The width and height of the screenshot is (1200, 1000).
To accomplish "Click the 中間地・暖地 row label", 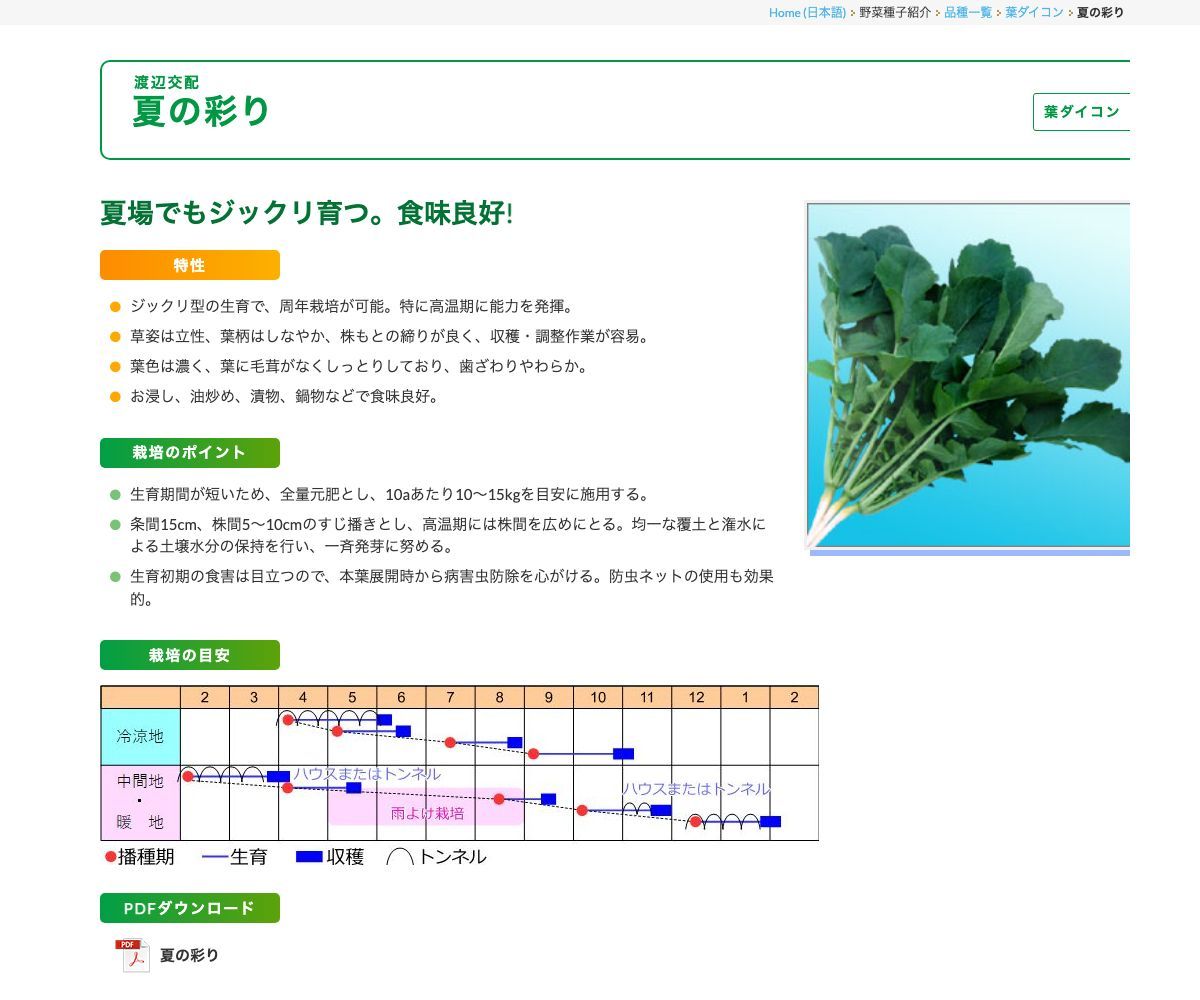I will point(139,804).
